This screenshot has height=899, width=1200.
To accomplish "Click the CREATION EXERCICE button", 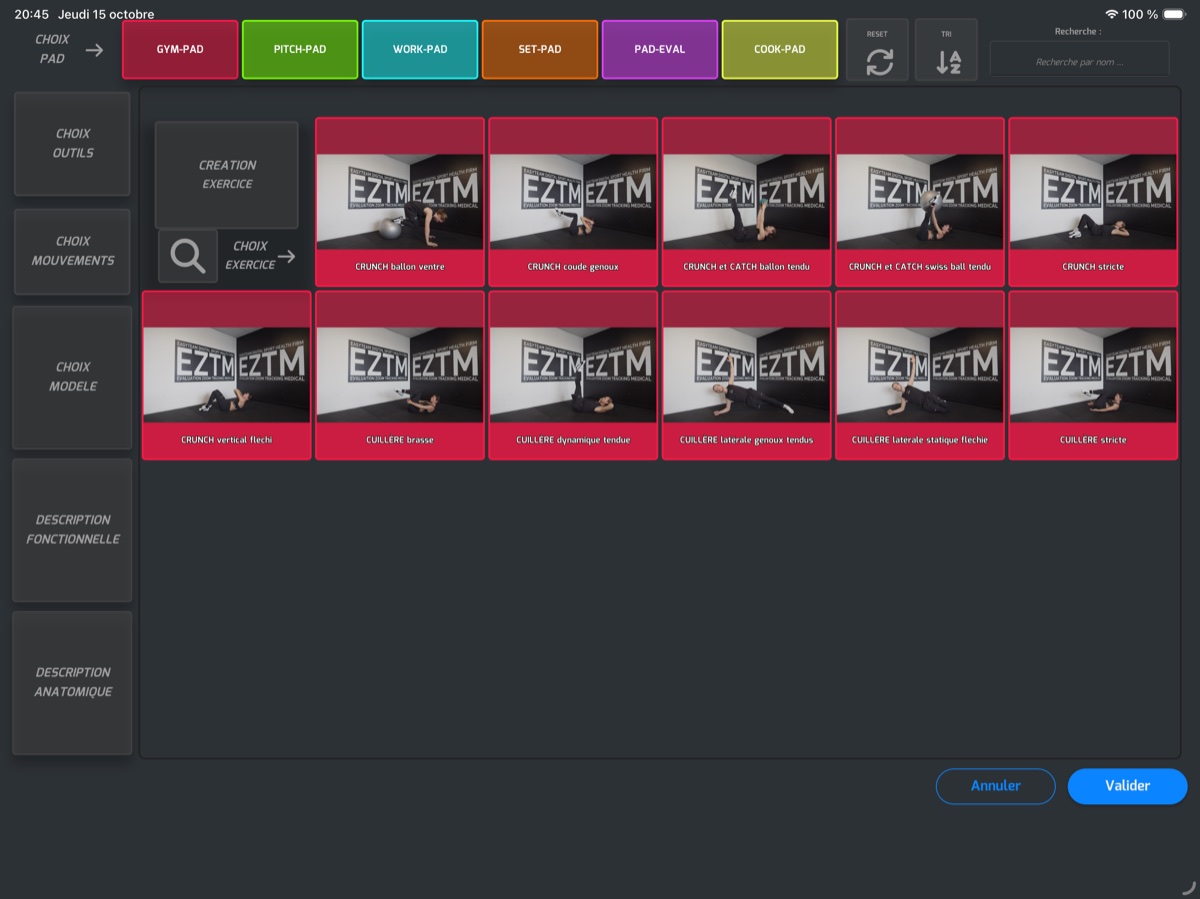I will pos(227,175).
